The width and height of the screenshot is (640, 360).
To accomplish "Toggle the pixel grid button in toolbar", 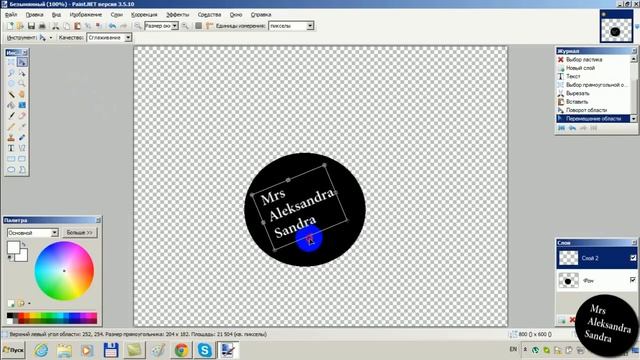I will click(x=198, y=26).
